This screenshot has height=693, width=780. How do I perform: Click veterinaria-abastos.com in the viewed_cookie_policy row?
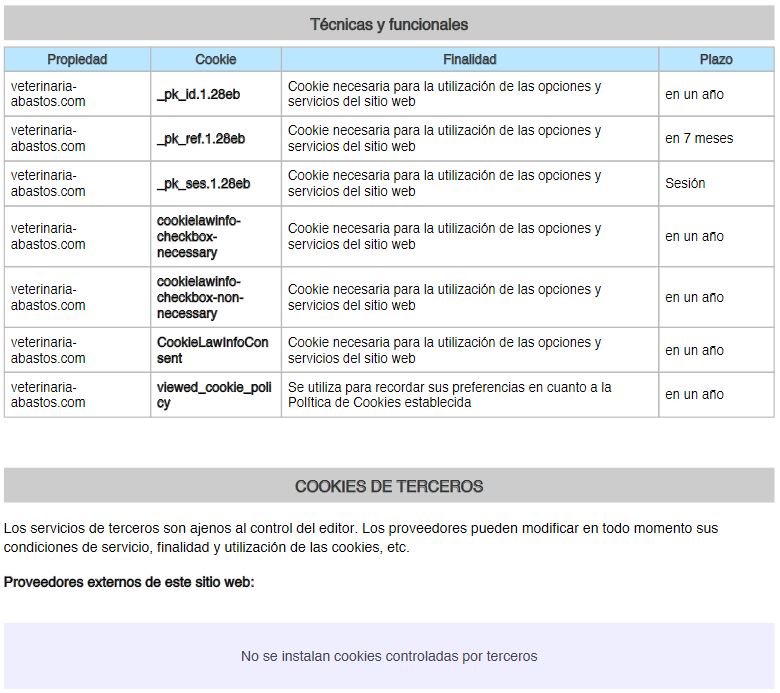click(x=48, y=395)
